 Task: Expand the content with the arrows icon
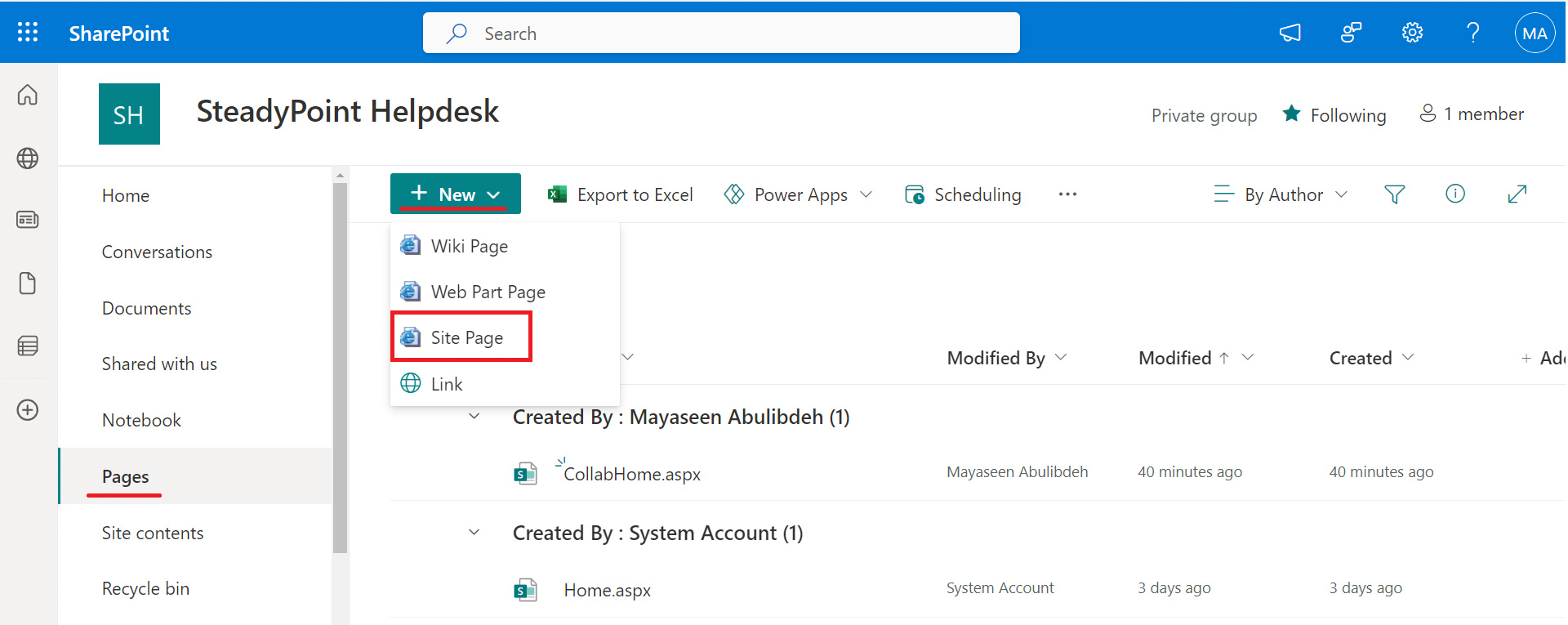coord(1517,194)
